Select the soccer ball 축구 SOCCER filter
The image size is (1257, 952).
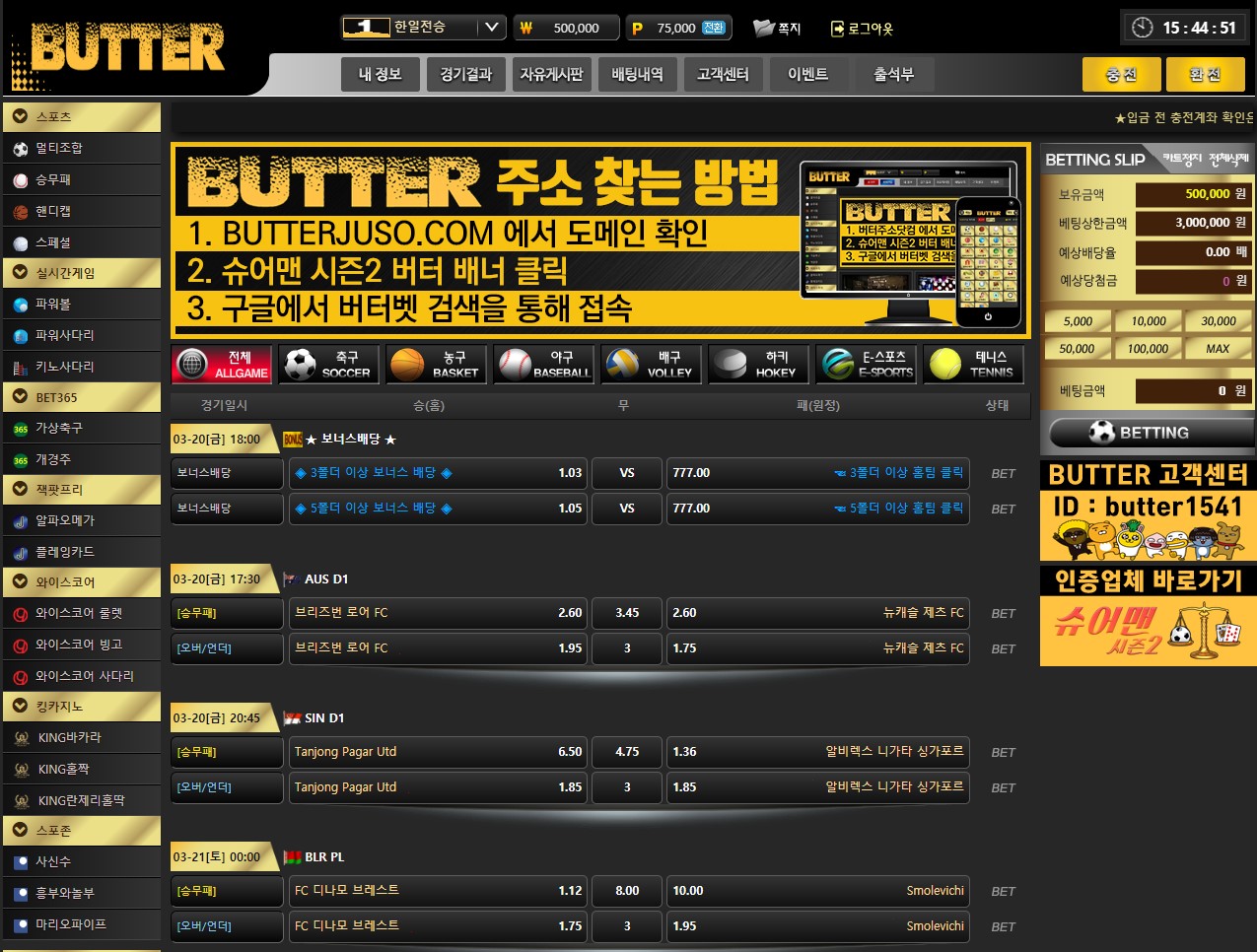pyautogui.click(x=328, y=365)
